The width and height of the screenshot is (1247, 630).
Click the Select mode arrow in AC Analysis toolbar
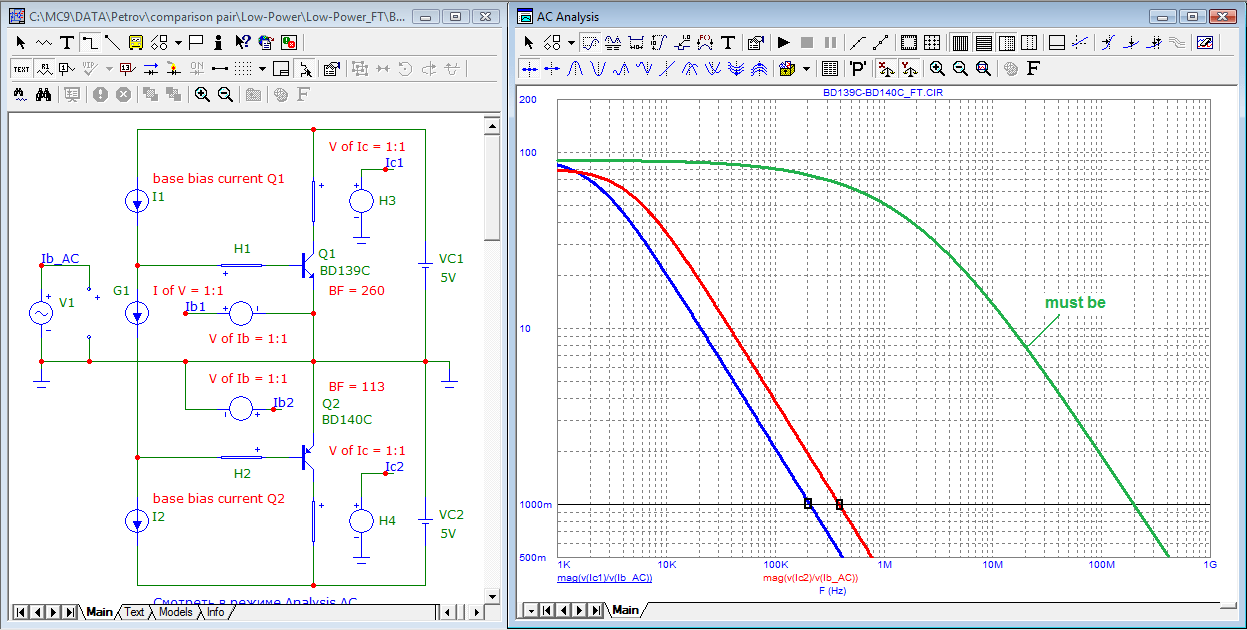530,42
